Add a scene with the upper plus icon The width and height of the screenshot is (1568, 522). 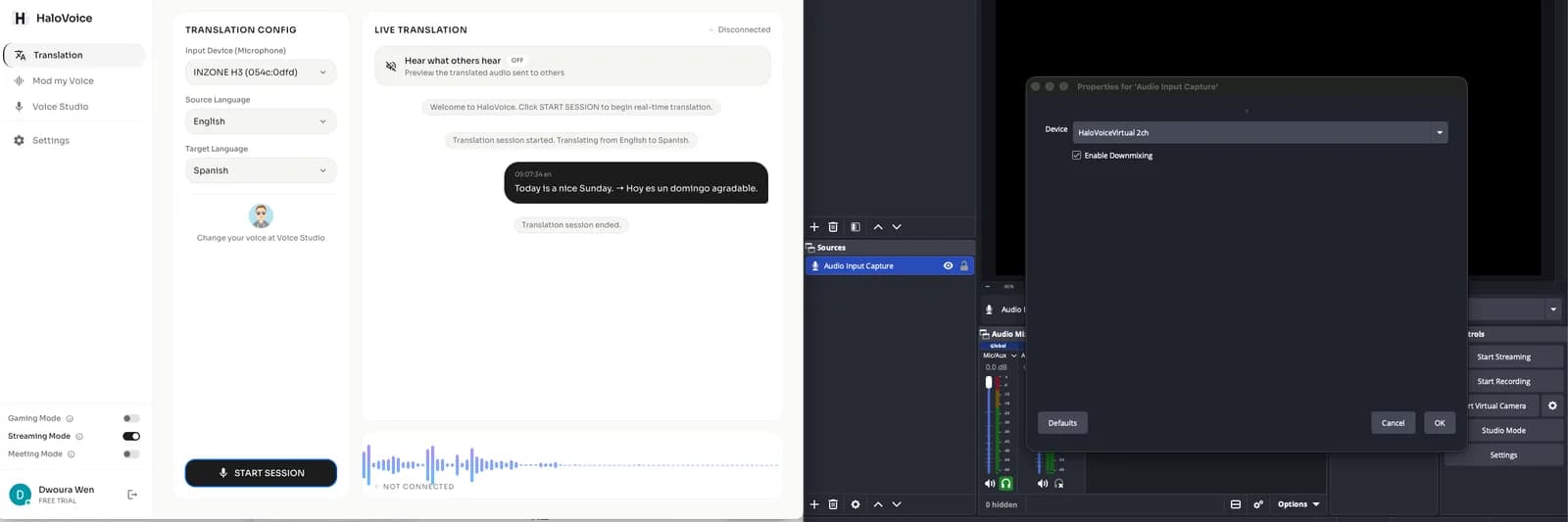point(814,226)
